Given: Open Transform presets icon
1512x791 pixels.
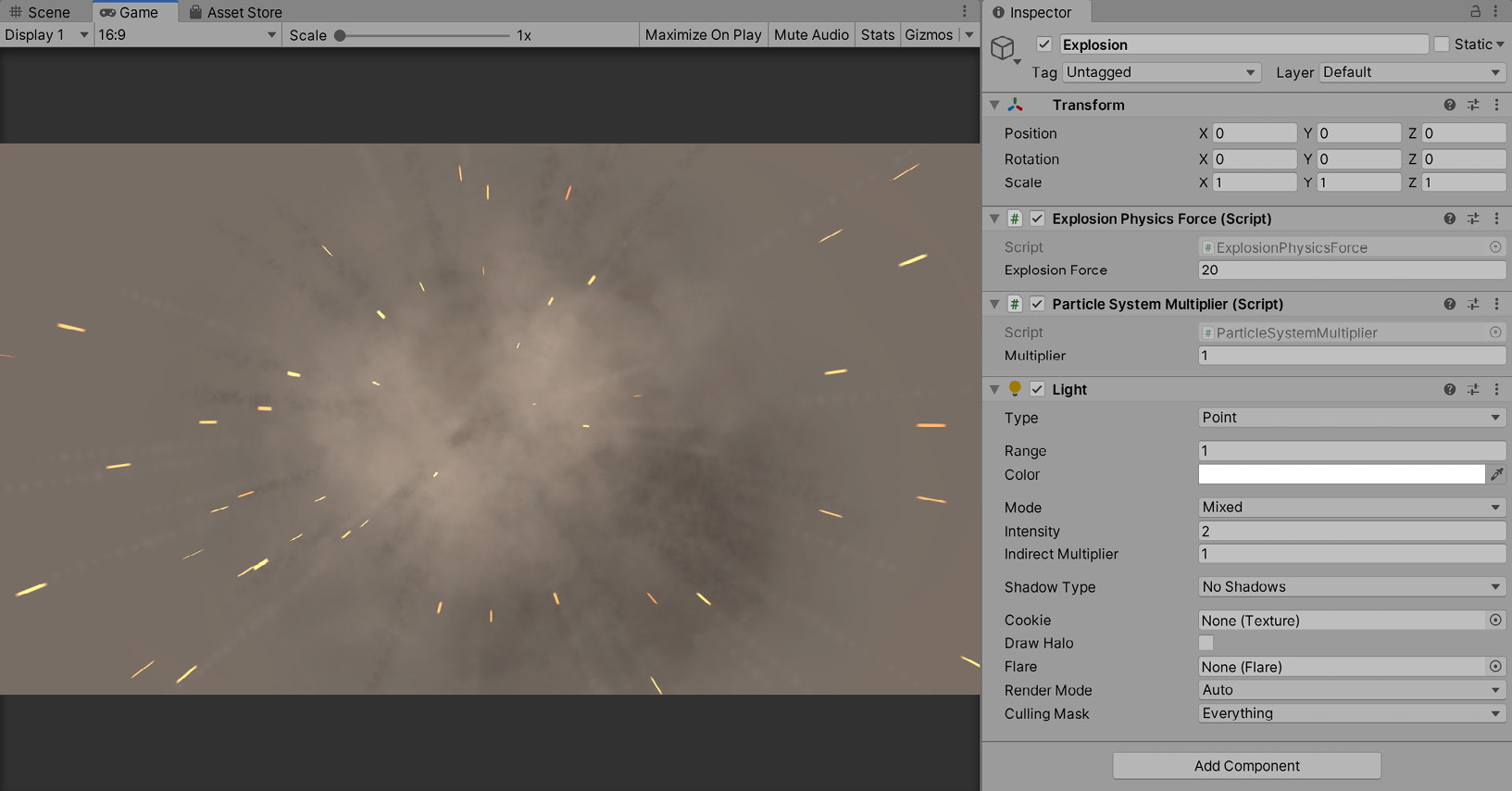Looking at the screenshot, I should pyautogui.click(x=1473, y=106).
